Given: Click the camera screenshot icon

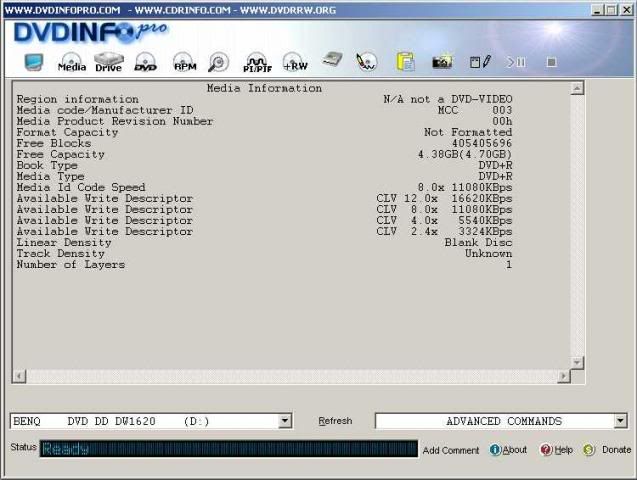Looking at the screenshot, I should tap(442, 62).
